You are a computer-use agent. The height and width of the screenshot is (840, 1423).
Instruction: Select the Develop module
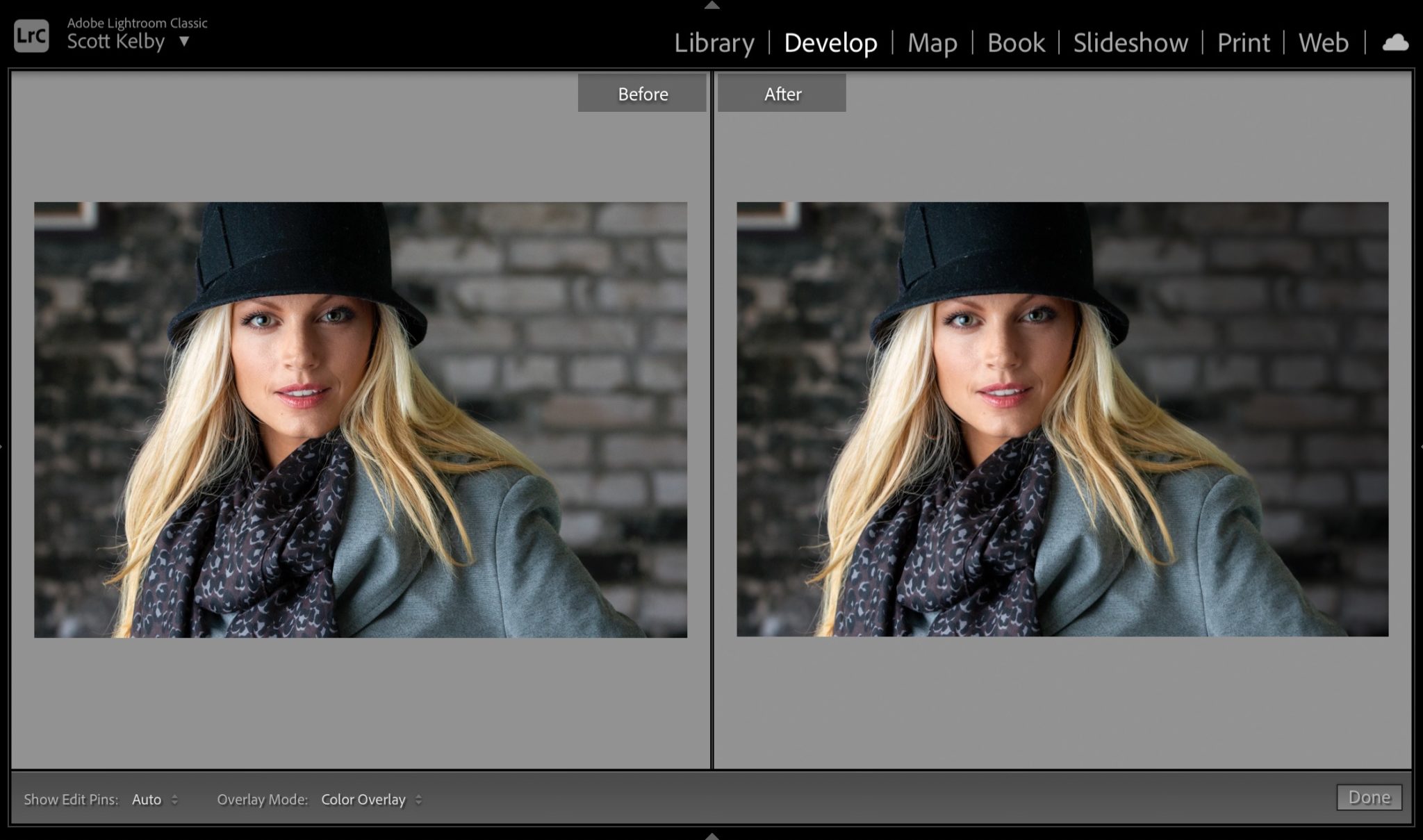point(831,42)
